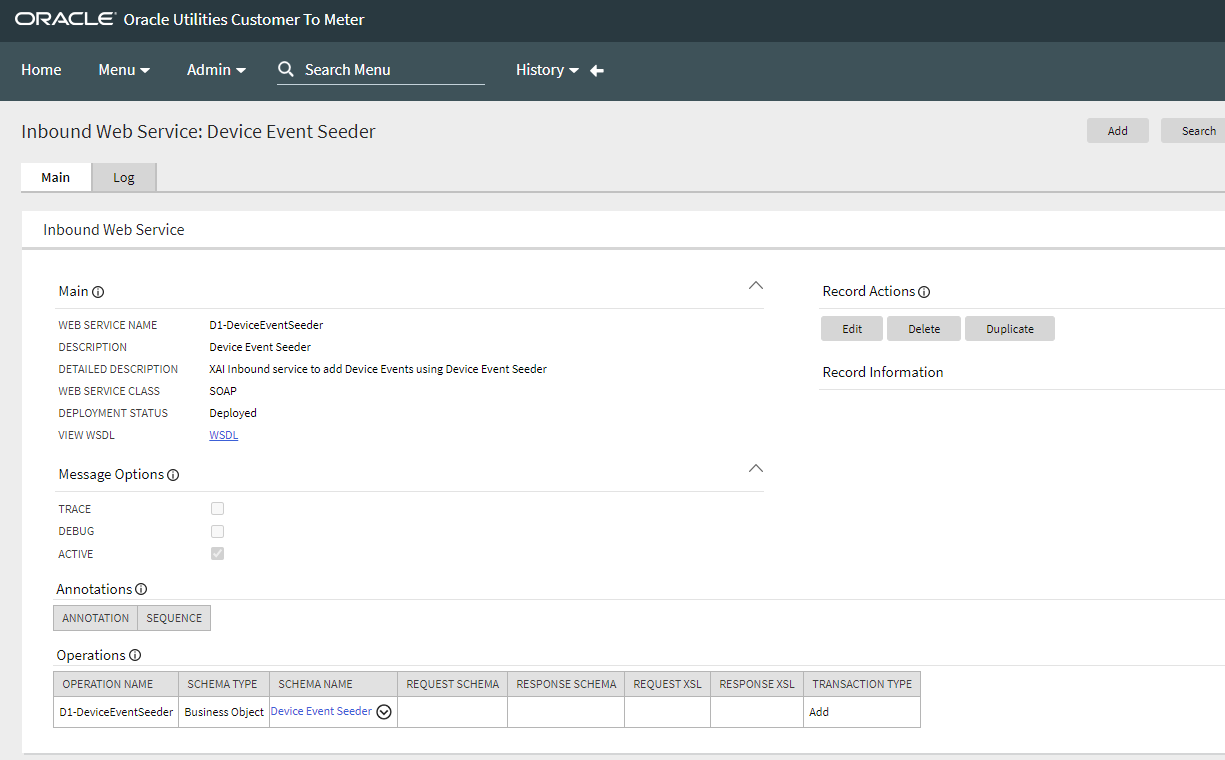1225x760 pixels.
Task: Click the RESPONSE SCHEMA column header
Action: (567, 684)
